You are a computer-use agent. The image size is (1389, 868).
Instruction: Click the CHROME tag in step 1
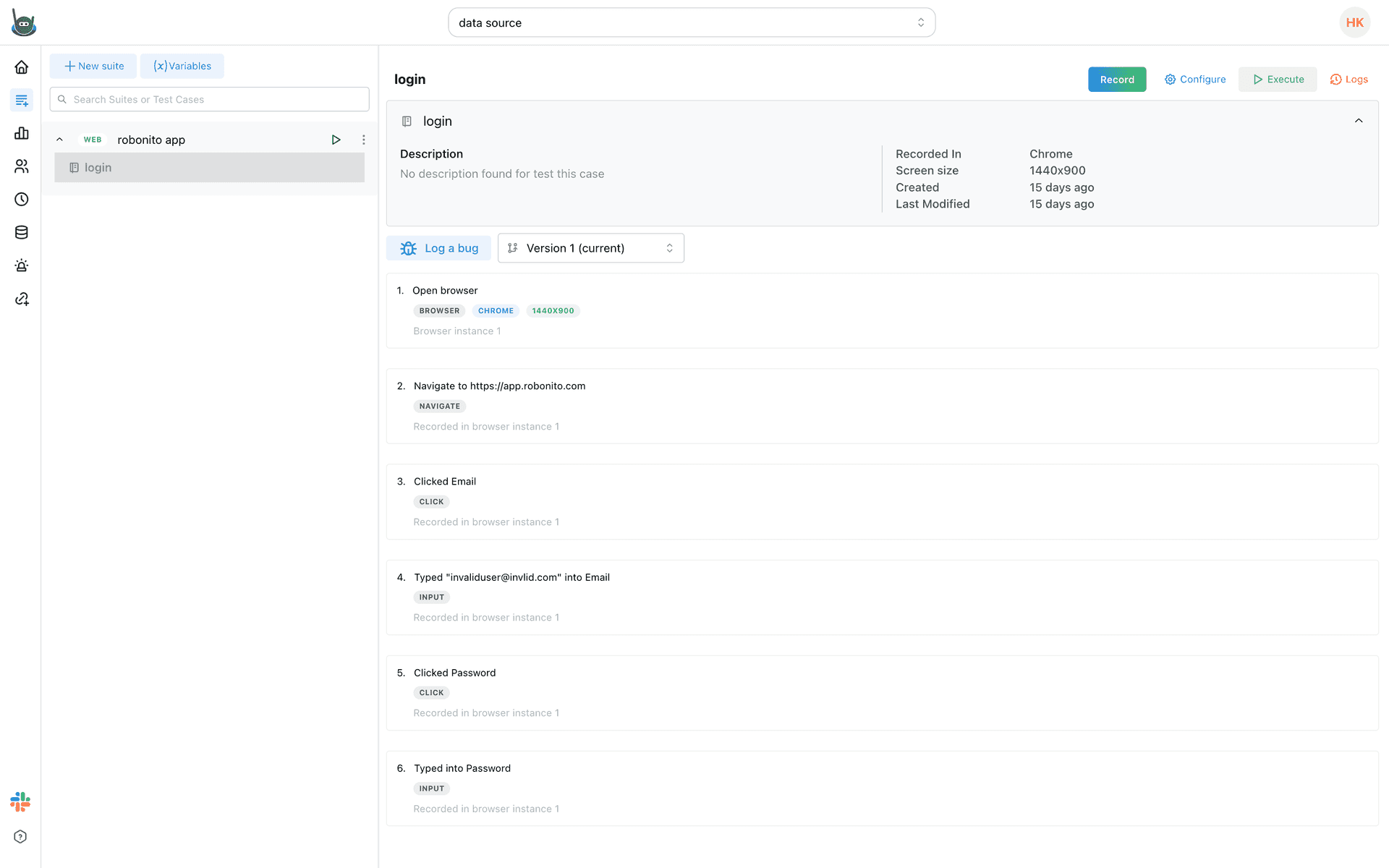click(x=496, y=311)
